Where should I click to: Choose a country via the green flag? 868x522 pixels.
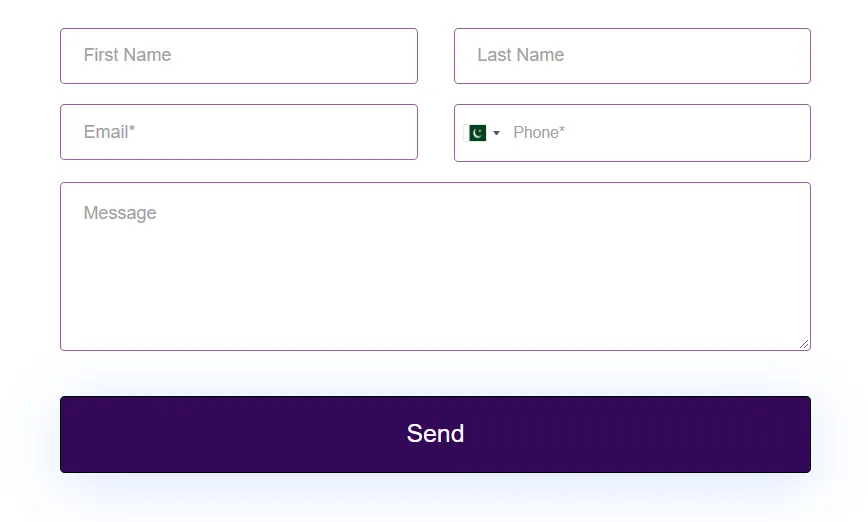[x=476, y=133]
